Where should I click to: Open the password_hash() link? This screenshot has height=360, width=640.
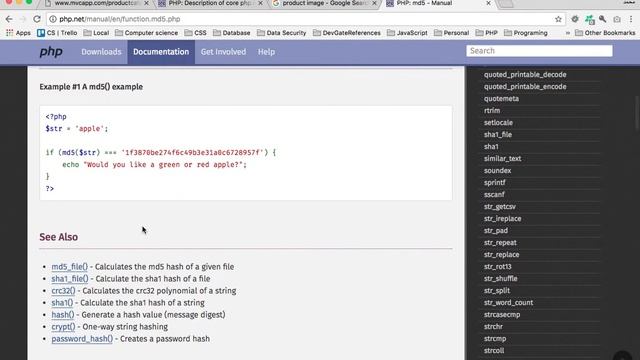82,339
